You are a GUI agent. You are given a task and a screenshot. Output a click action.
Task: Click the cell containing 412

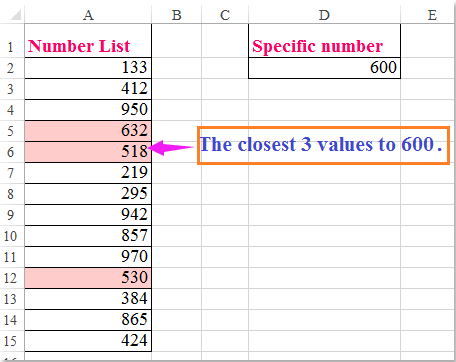pyautogui.click(x=88, y=89)
